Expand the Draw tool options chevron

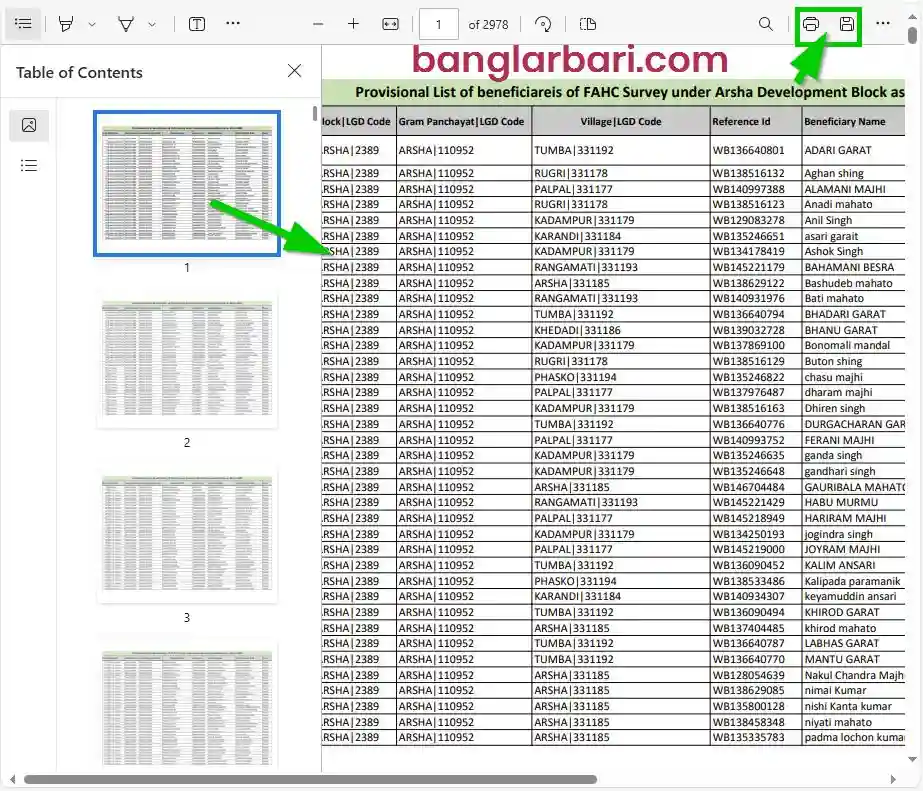pos(150,23)
